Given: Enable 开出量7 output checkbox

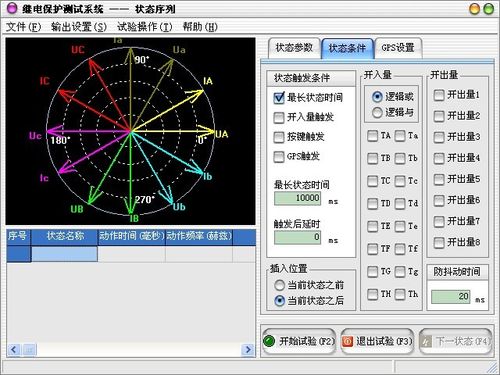Looking at the screenshot, I should (x=439, y=221).
